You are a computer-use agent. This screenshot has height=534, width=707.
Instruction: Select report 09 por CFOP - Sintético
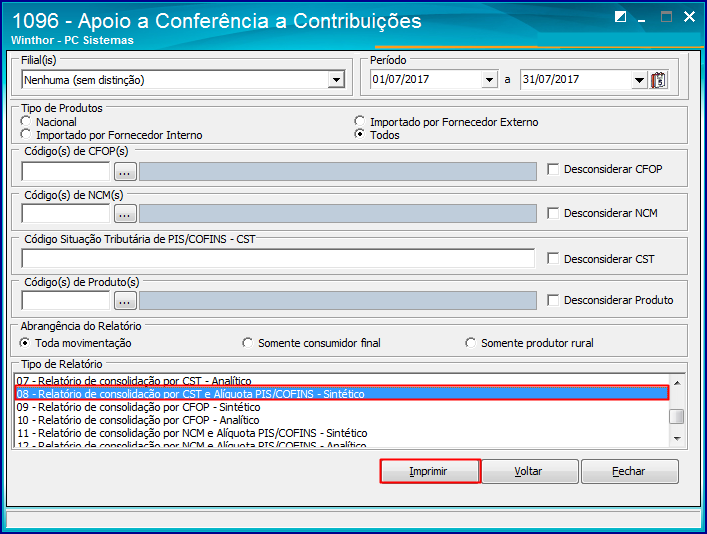341,407
